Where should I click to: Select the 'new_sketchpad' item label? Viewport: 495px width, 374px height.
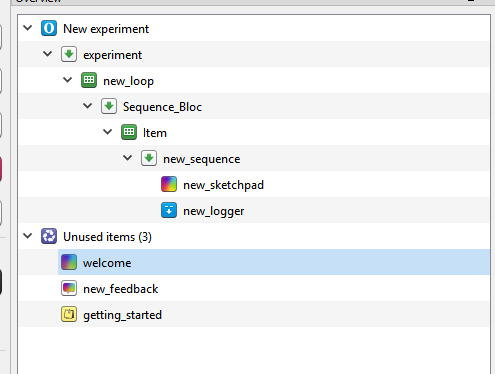(223, 185)
